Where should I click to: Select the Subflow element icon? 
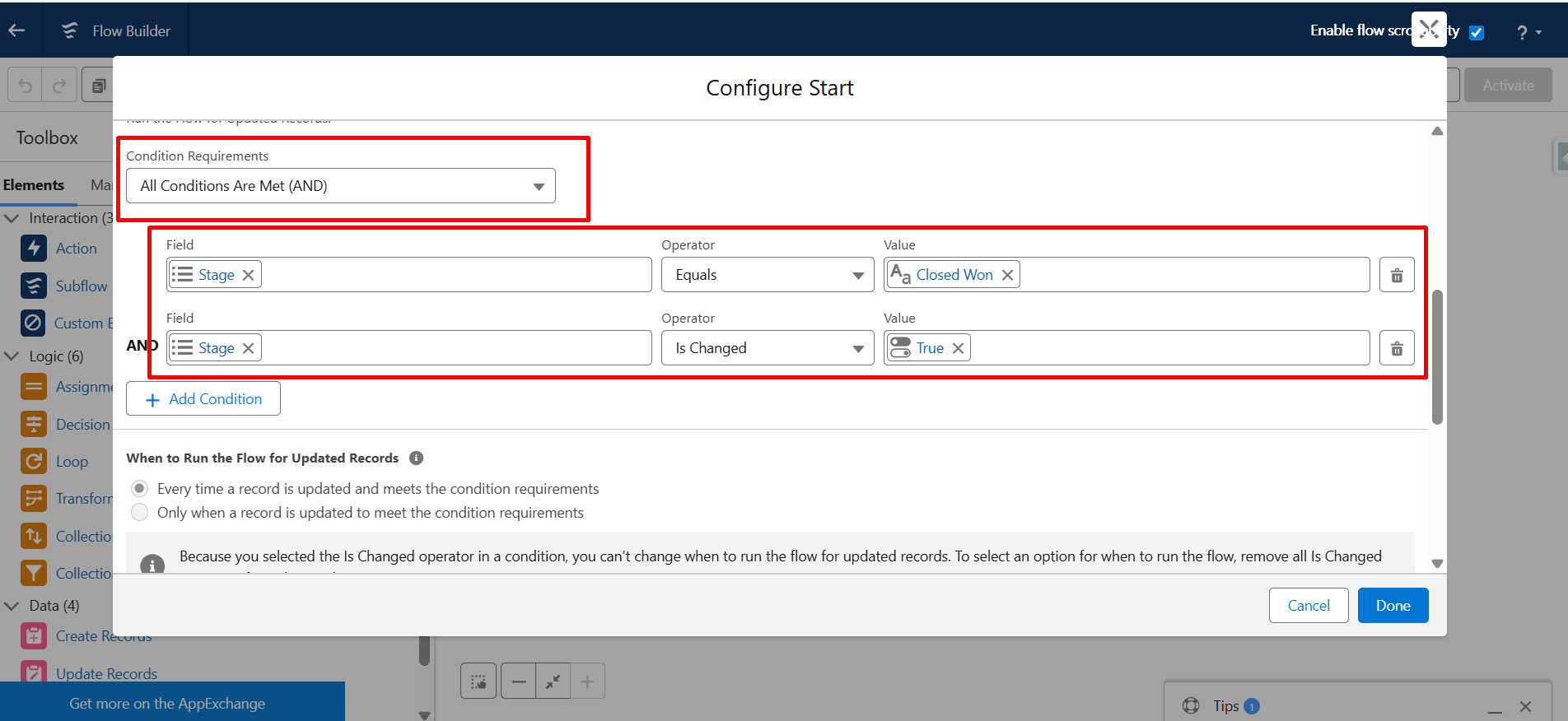[x=34, y=286]
